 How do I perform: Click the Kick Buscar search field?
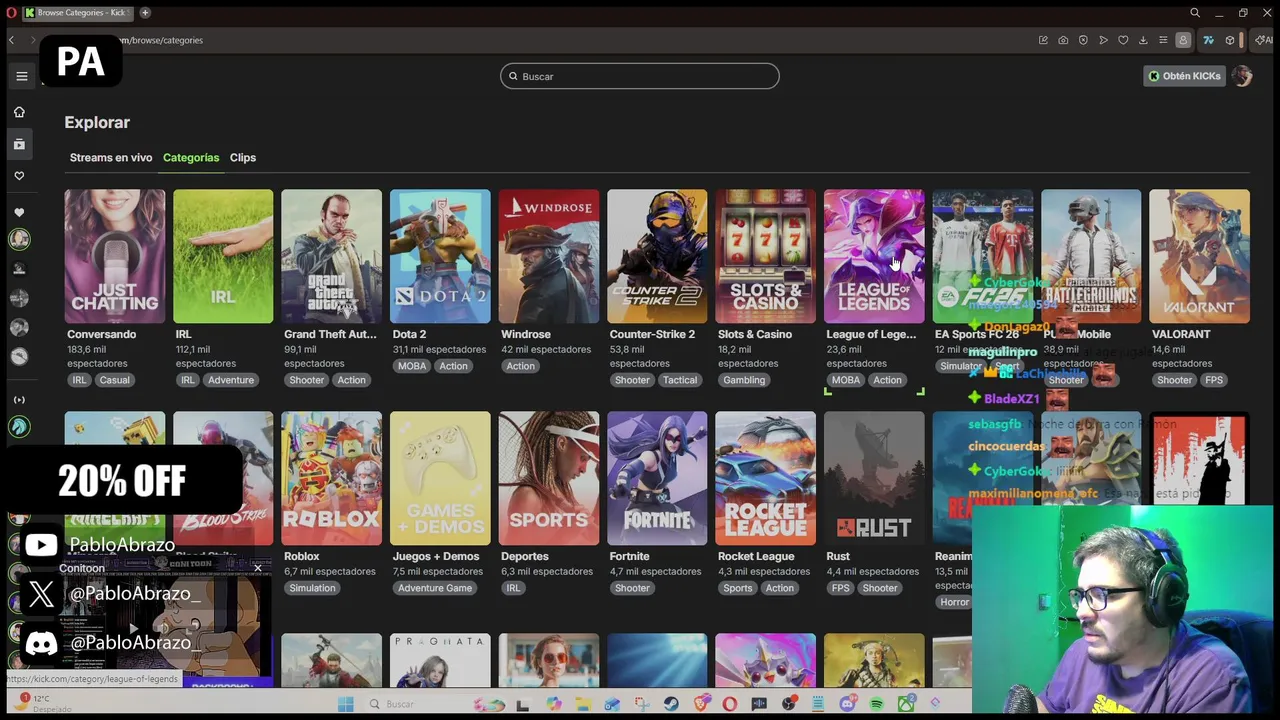(640, 76)
